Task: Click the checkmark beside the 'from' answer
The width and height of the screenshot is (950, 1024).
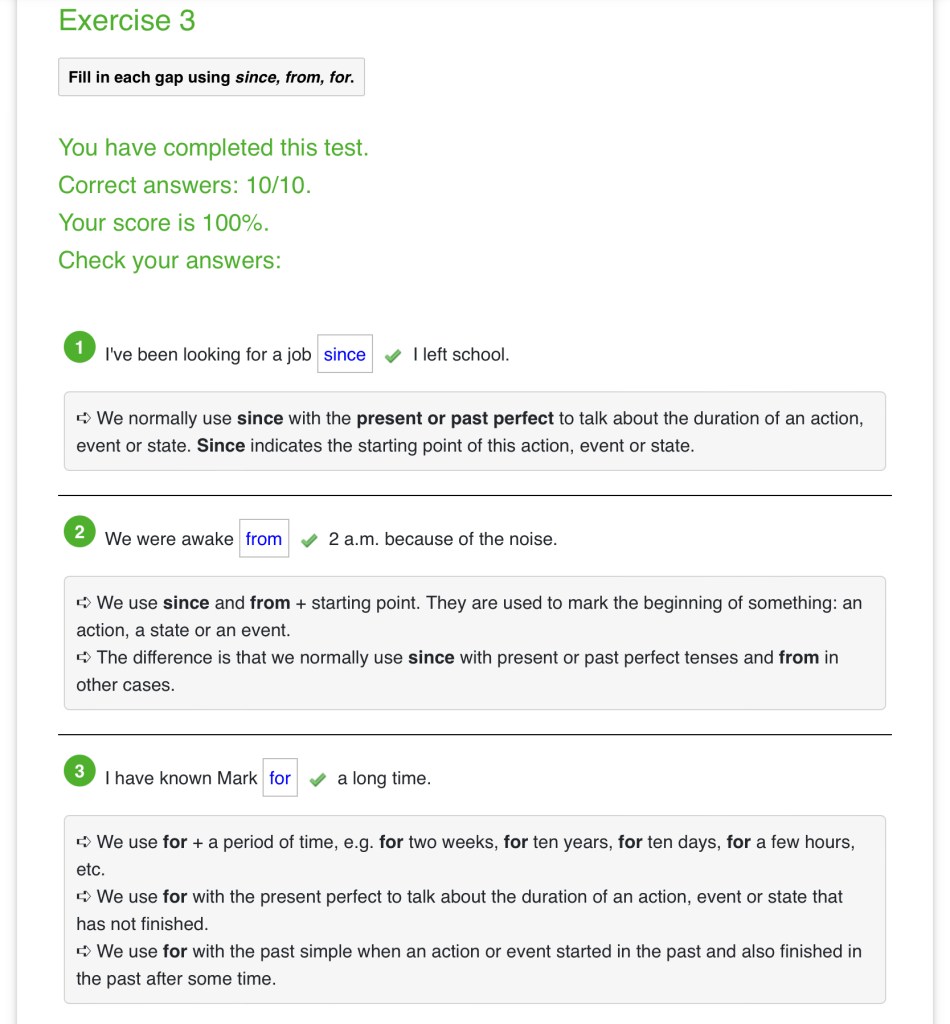Action: tap(309, 540)
